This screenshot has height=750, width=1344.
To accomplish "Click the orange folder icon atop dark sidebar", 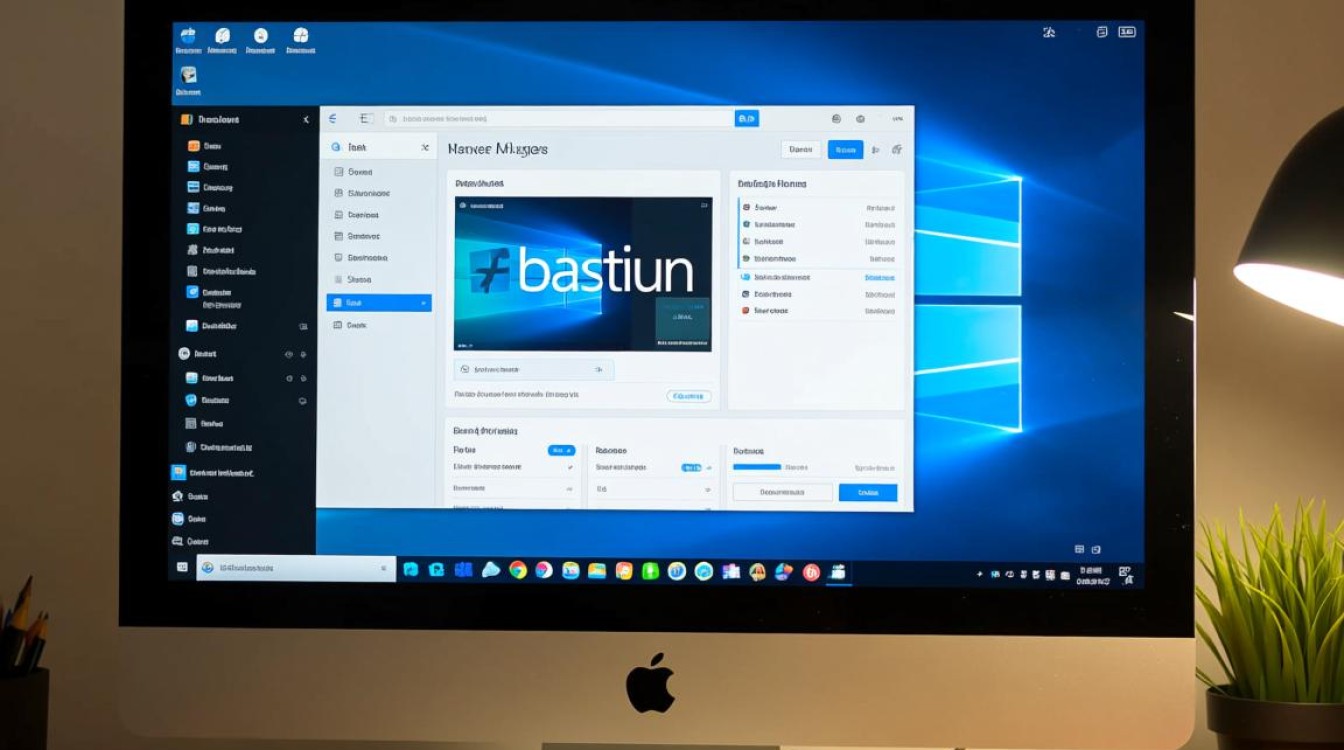I will pos(186,119).
